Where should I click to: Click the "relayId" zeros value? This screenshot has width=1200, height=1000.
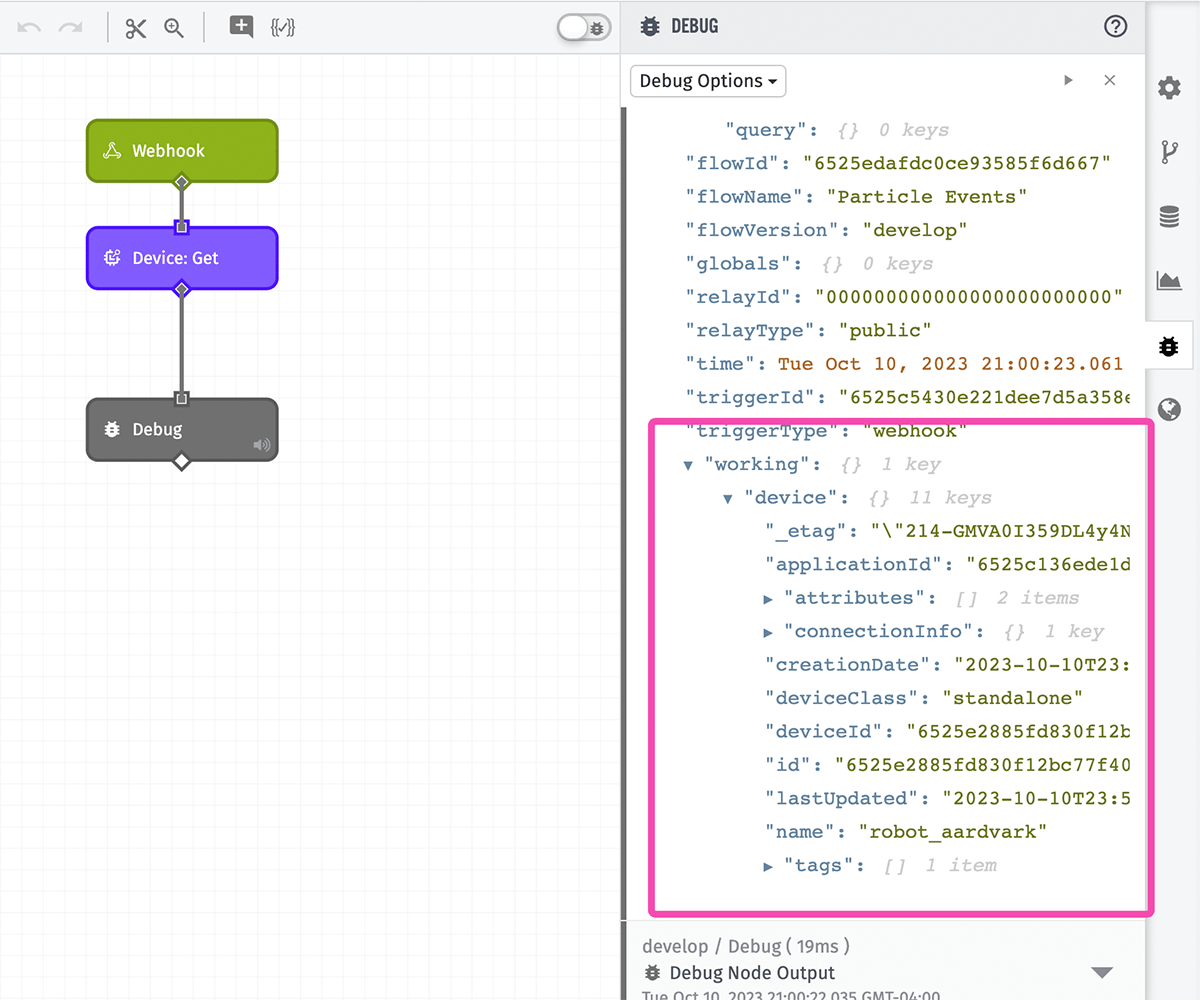(969, 297)
